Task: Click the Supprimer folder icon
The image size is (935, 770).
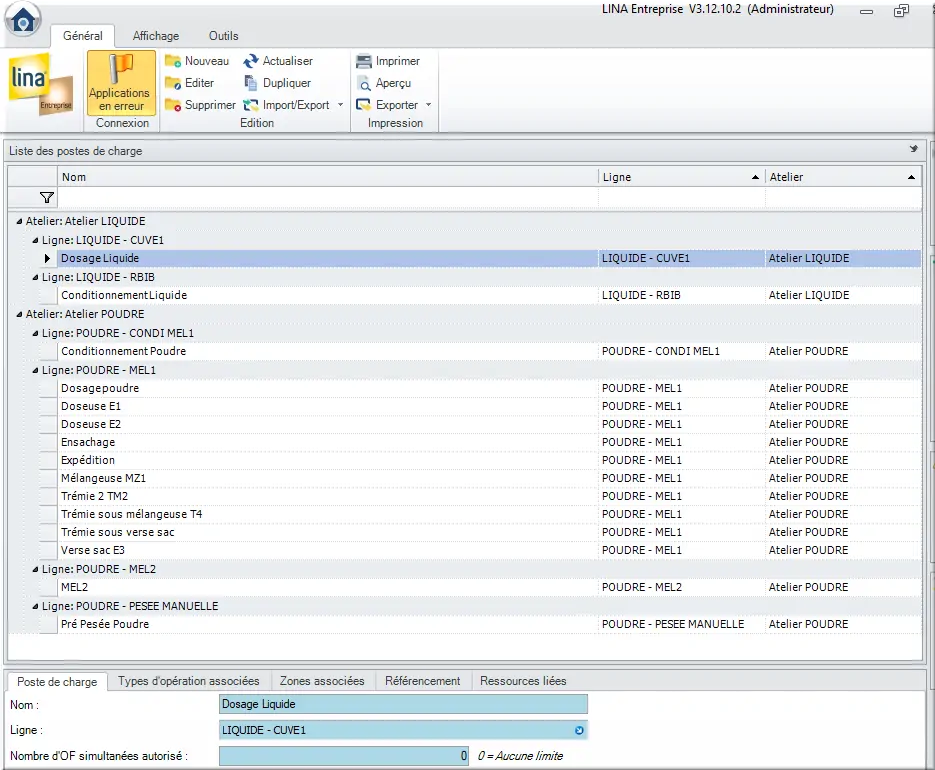Action: [173, 105]
